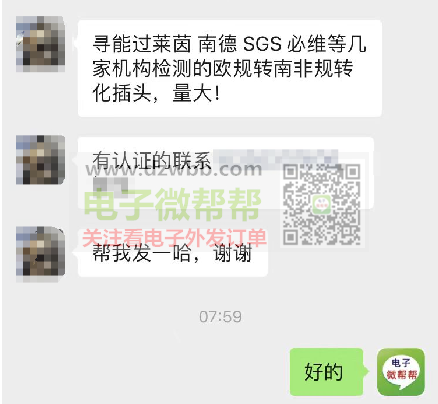Screen dimensions: 438x404
Task: Click the 量大! text in first message
Action: click(x=196, y=93)
